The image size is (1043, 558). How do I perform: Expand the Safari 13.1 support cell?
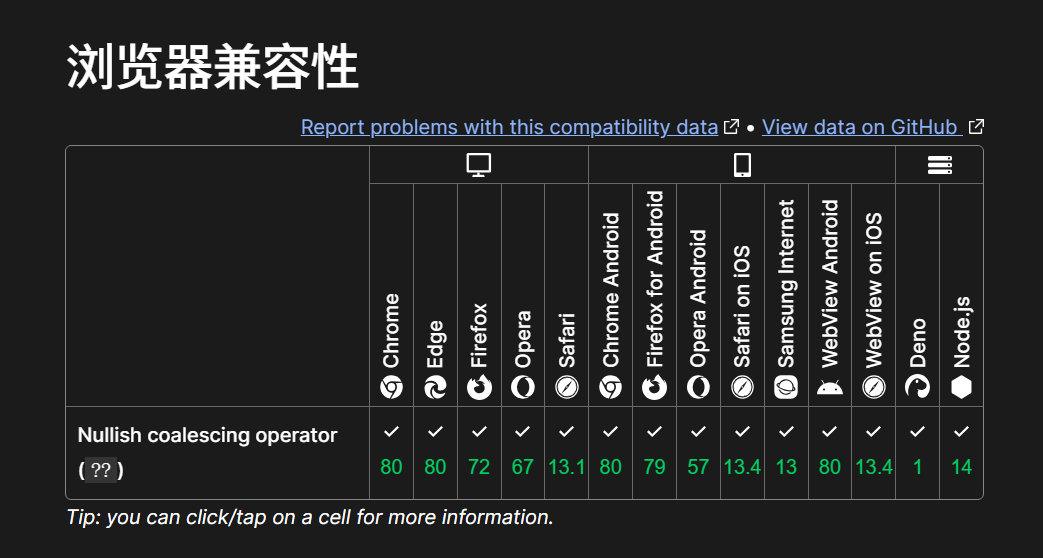tap(566, 452)
